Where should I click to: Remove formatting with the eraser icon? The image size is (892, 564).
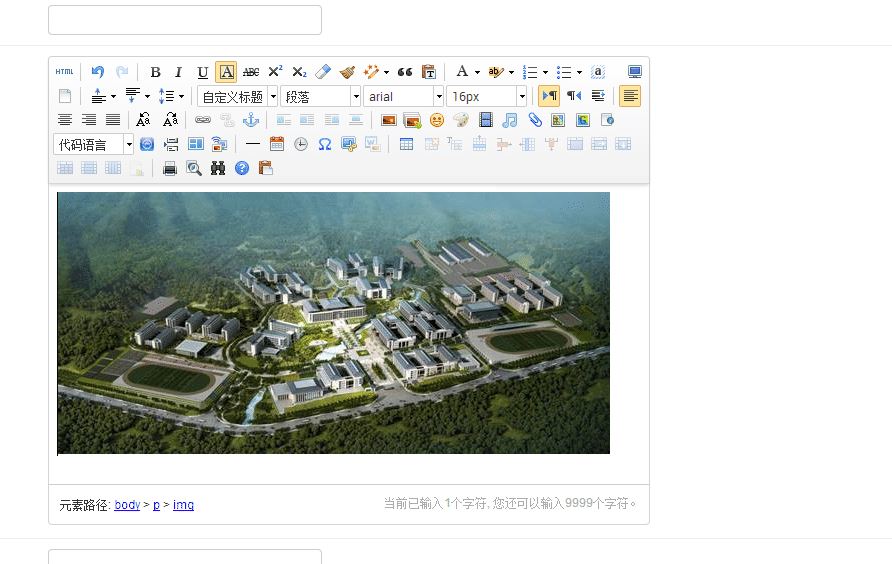pyautogui.click(x=323, y=72)
